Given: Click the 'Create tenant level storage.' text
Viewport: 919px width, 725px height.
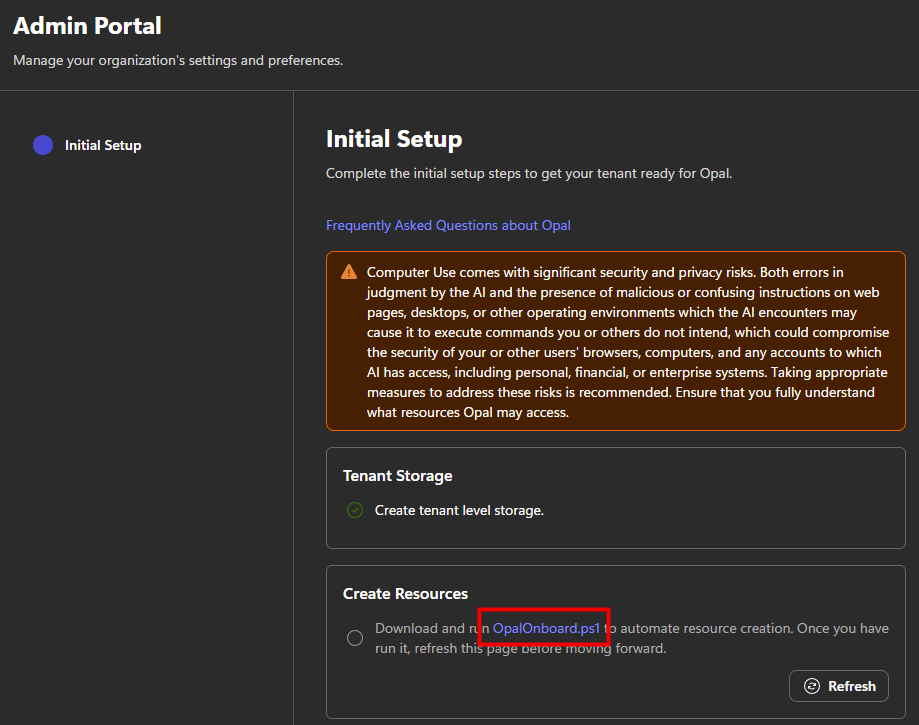Looking at the screenshot, I should (459, 510).
